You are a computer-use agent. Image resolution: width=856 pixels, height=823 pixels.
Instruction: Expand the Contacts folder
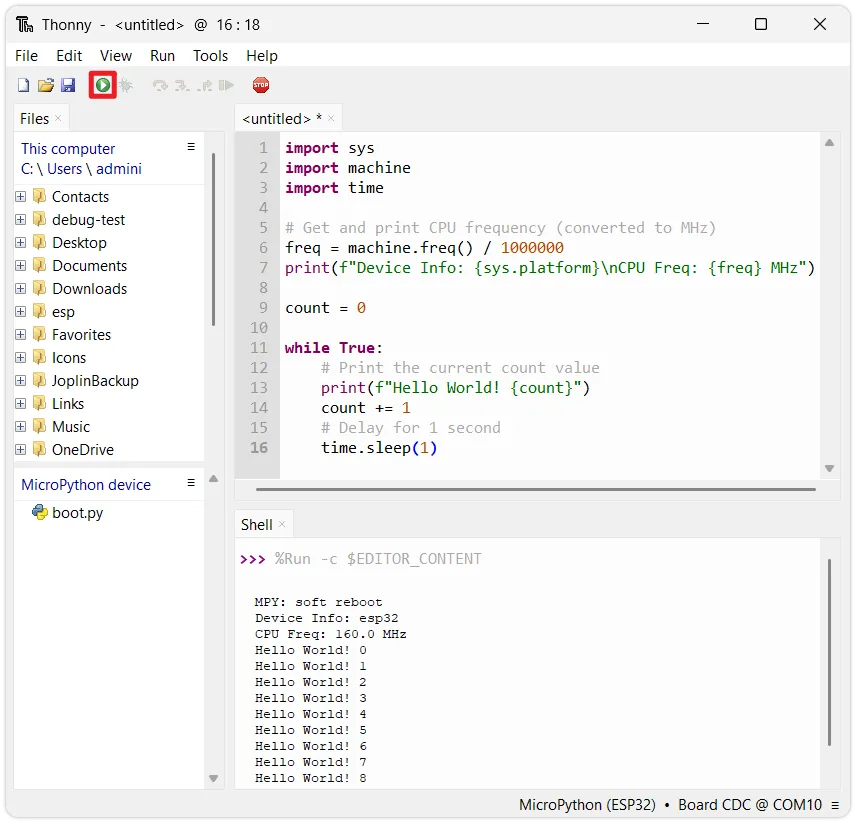(x=20, y=197)
